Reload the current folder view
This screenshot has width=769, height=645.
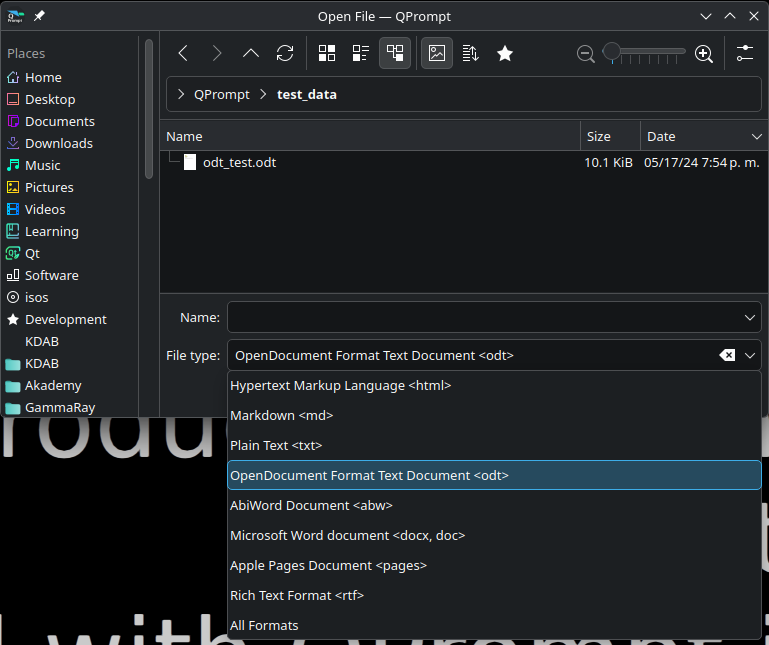point(285,54)
